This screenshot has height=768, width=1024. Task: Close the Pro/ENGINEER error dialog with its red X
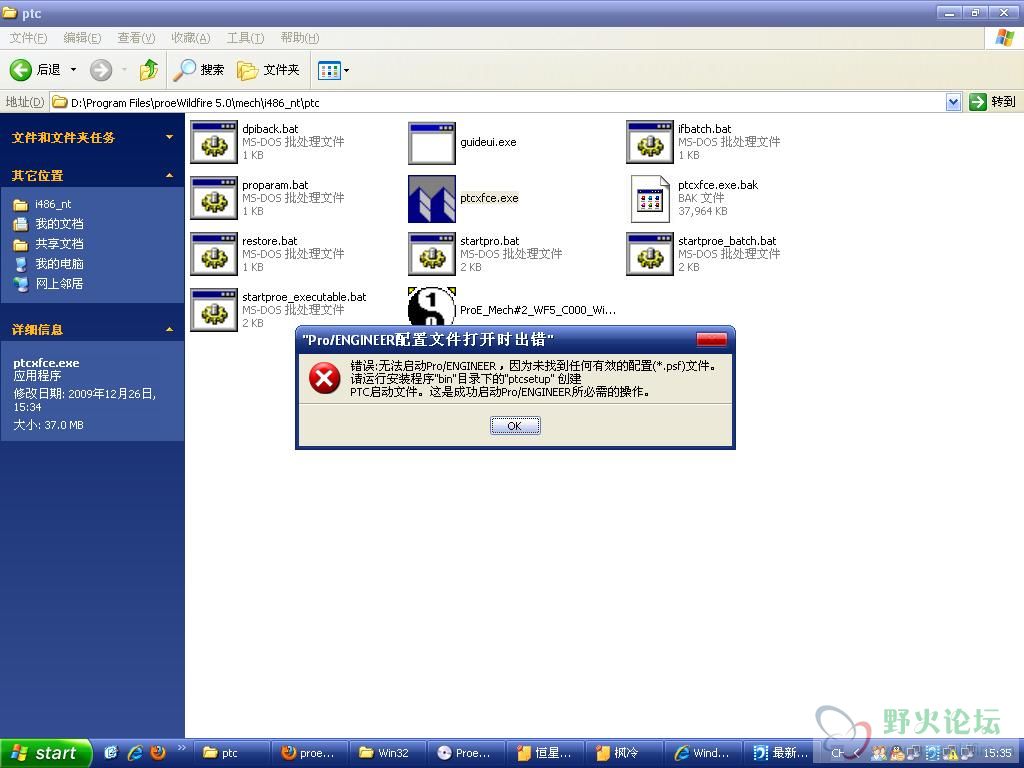[x=711, y=340]
